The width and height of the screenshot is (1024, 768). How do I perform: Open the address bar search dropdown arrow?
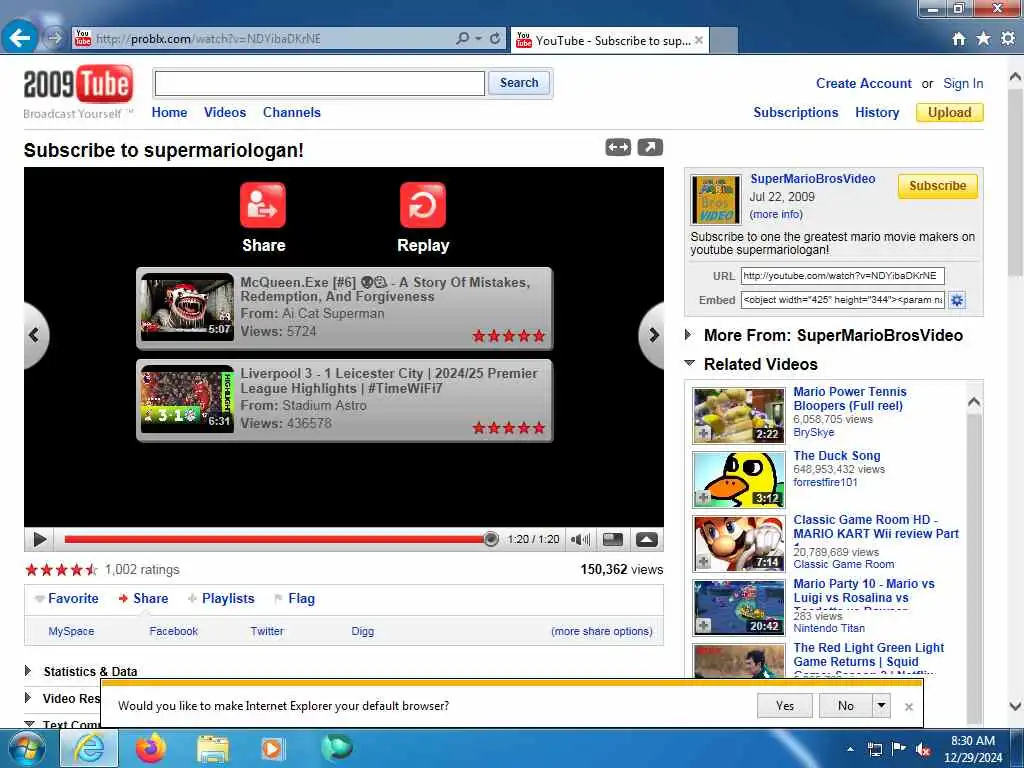[478, 39]
